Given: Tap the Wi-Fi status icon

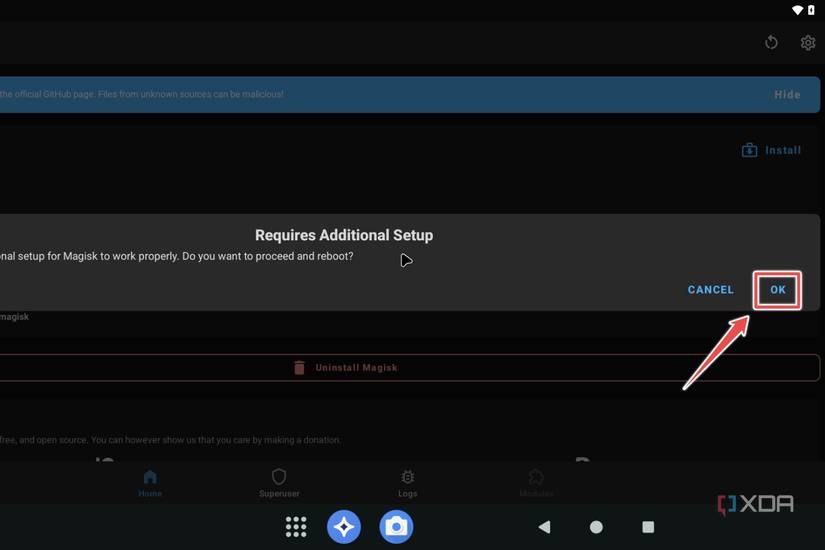Looking at the screenshot, I should 798,10.
